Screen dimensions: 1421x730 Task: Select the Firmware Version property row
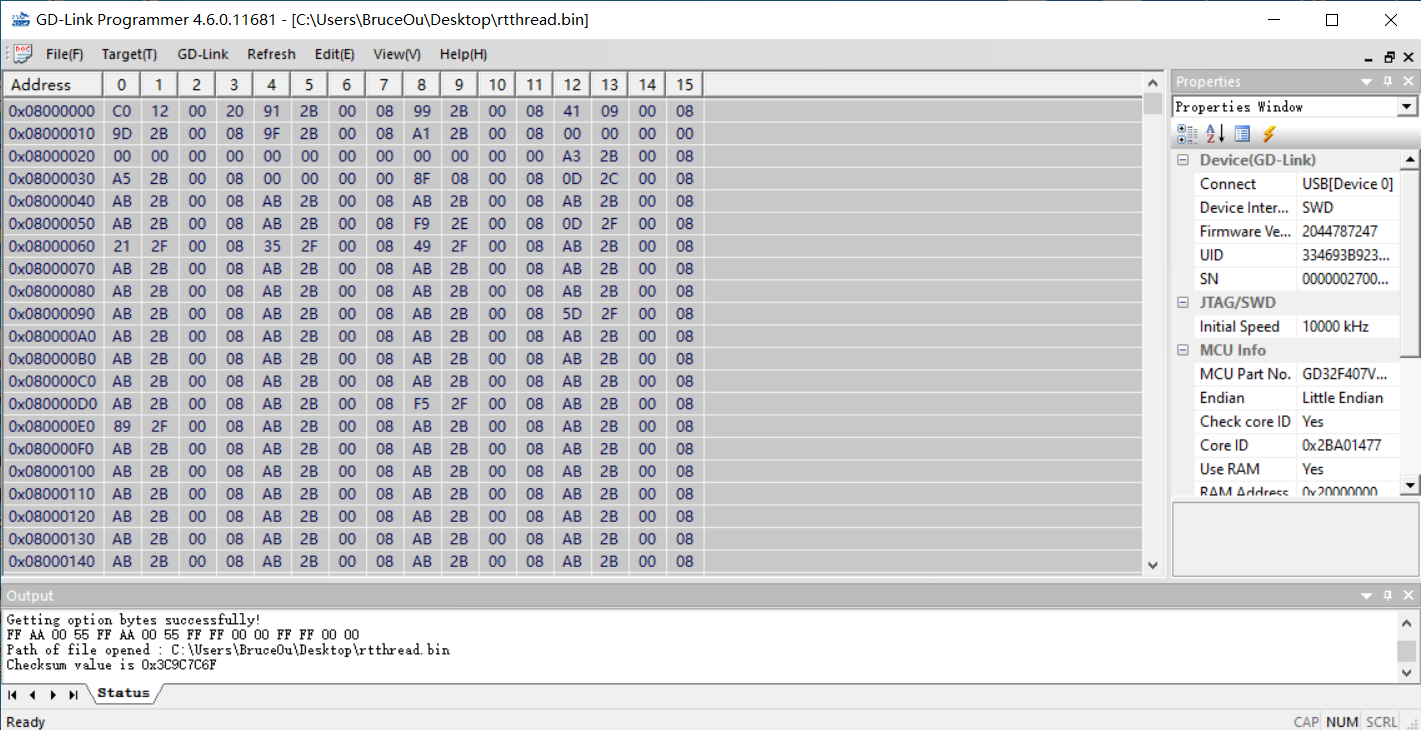pyautogui.click(x=1297, y=231)
